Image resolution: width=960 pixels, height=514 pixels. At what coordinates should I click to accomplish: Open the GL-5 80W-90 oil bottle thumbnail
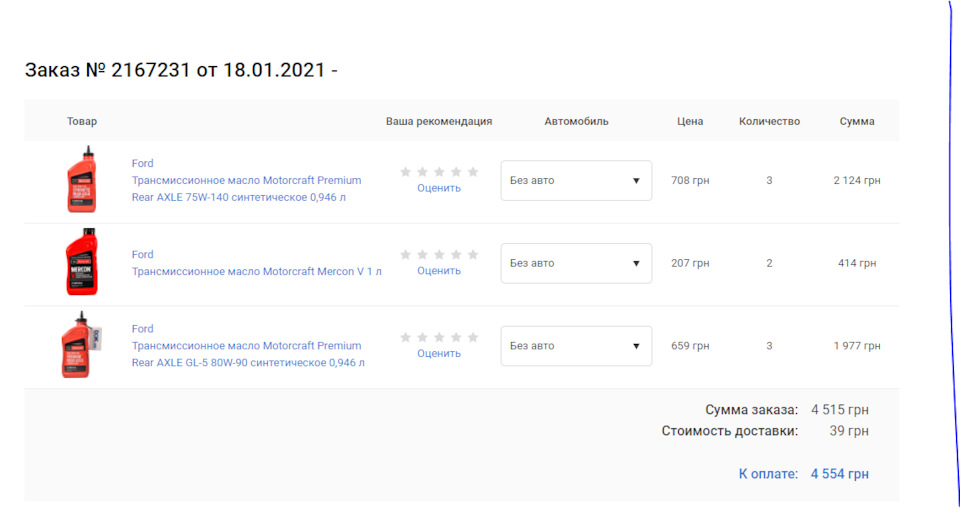(80, 345)
